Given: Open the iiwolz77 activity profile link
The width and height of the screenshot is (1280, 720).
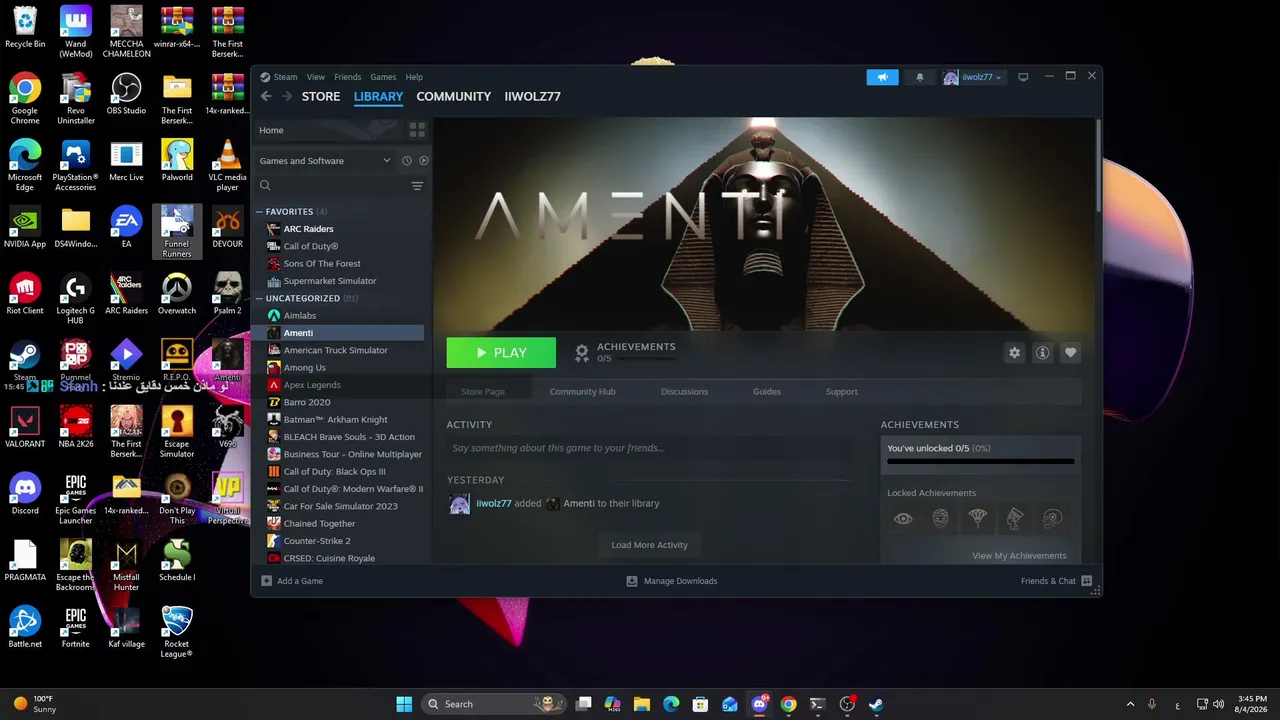Looking at the screenshot, I should pos(494,504).
